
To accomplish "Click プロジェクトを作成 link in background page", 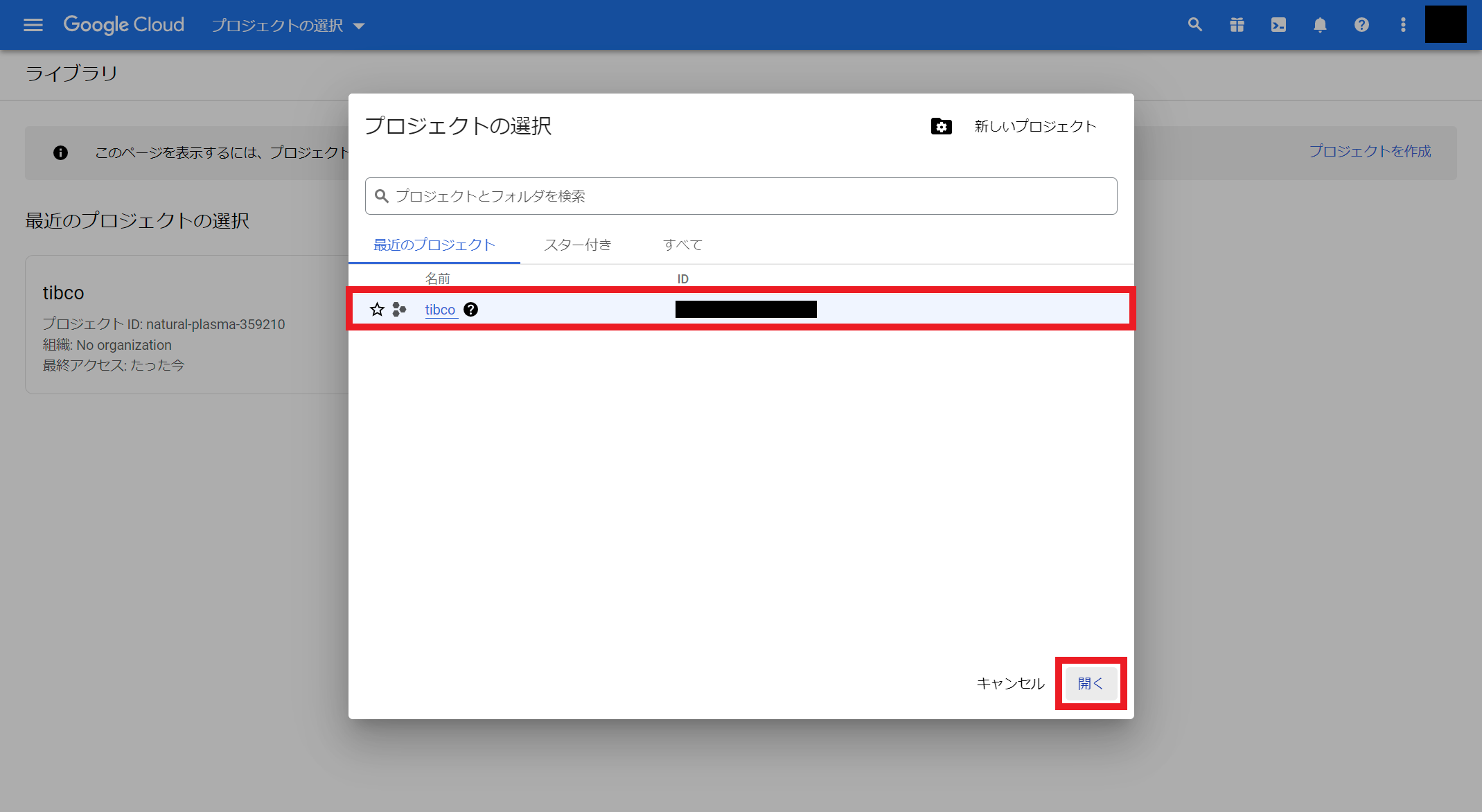I will (1370, 151).
